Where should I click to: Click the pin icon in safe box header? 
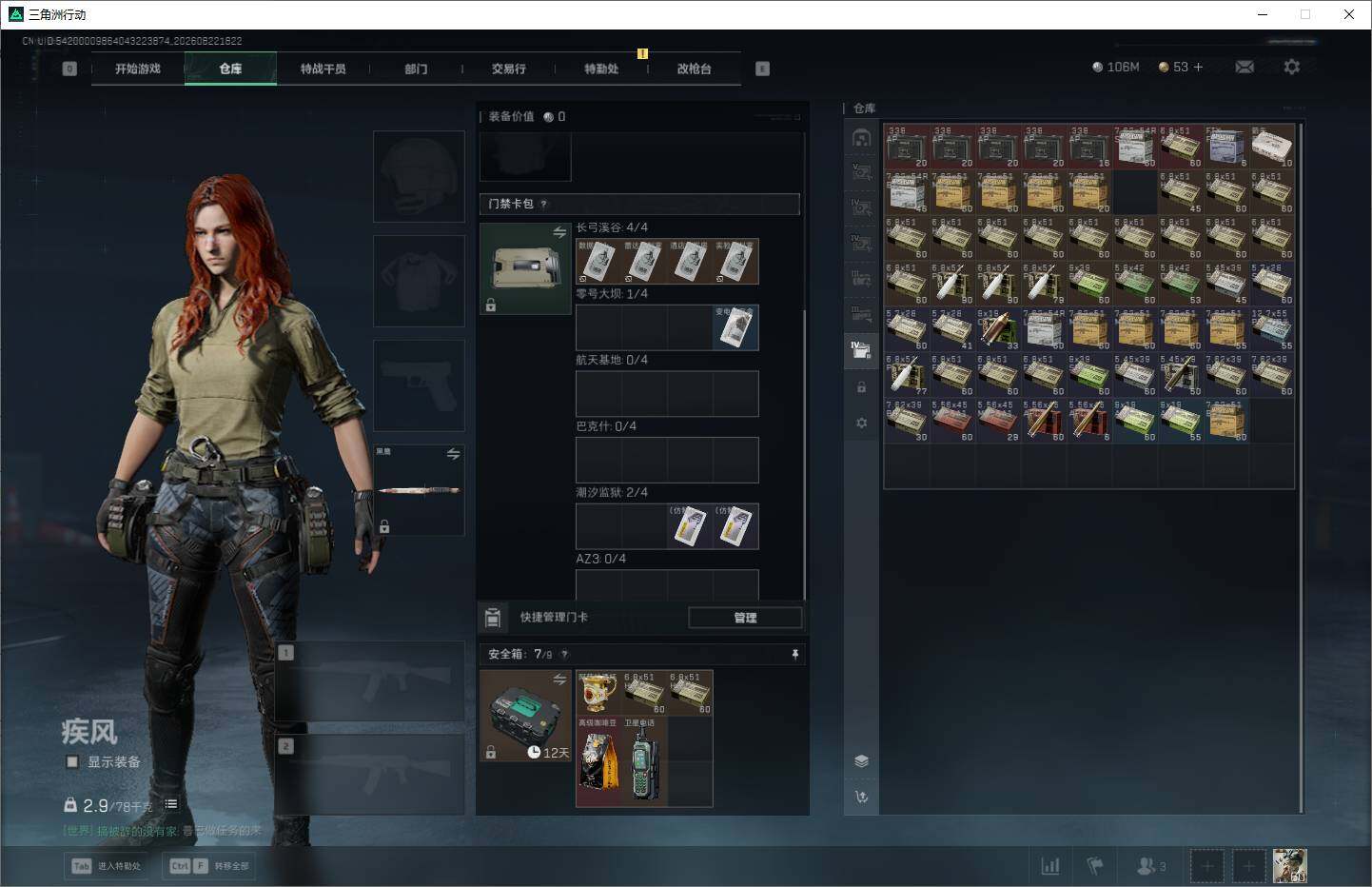pos(794,654)
